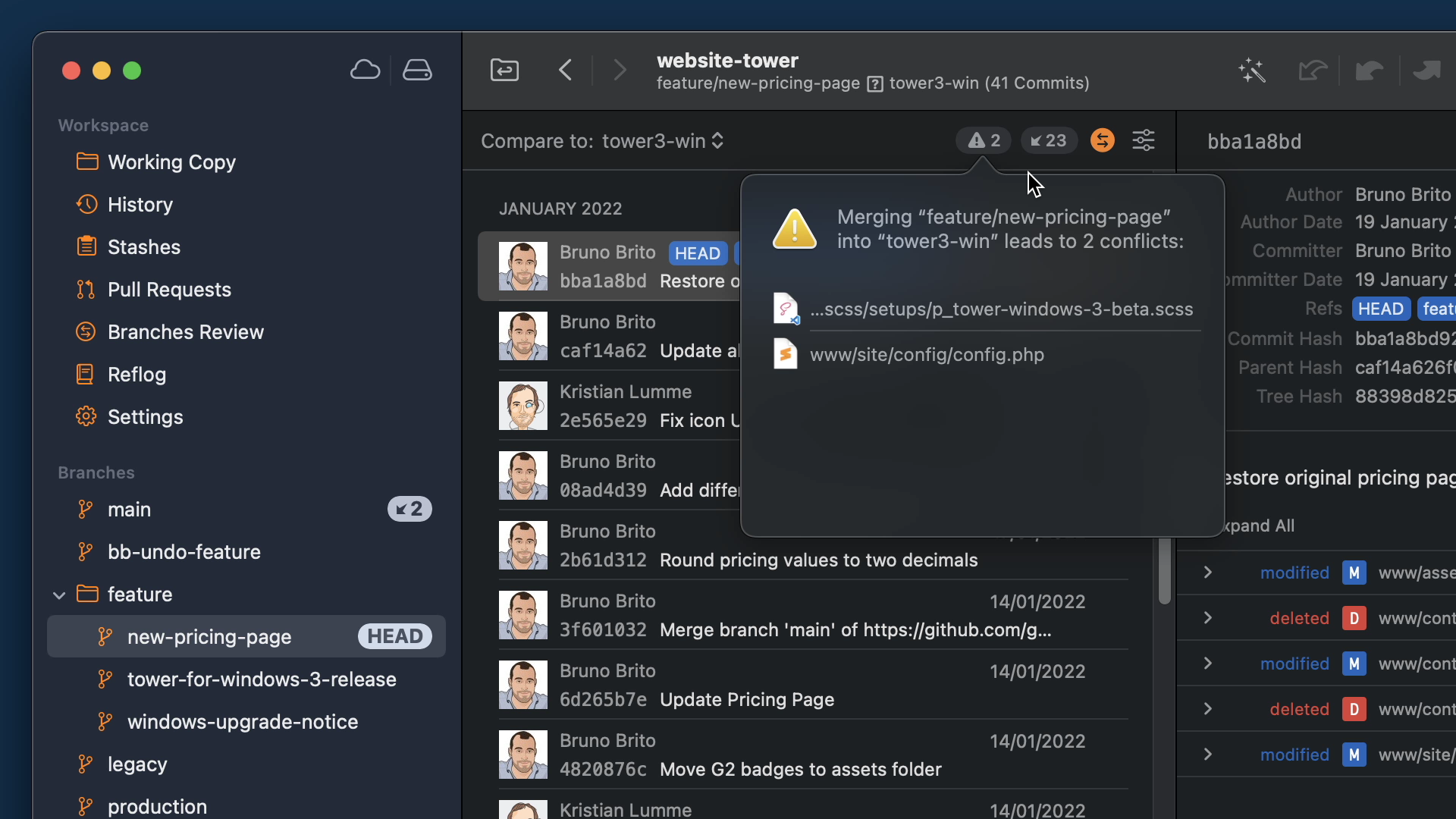Open quick actions with the magic wand icon
Viewport: 1456px width, 819px height.
1251,70
